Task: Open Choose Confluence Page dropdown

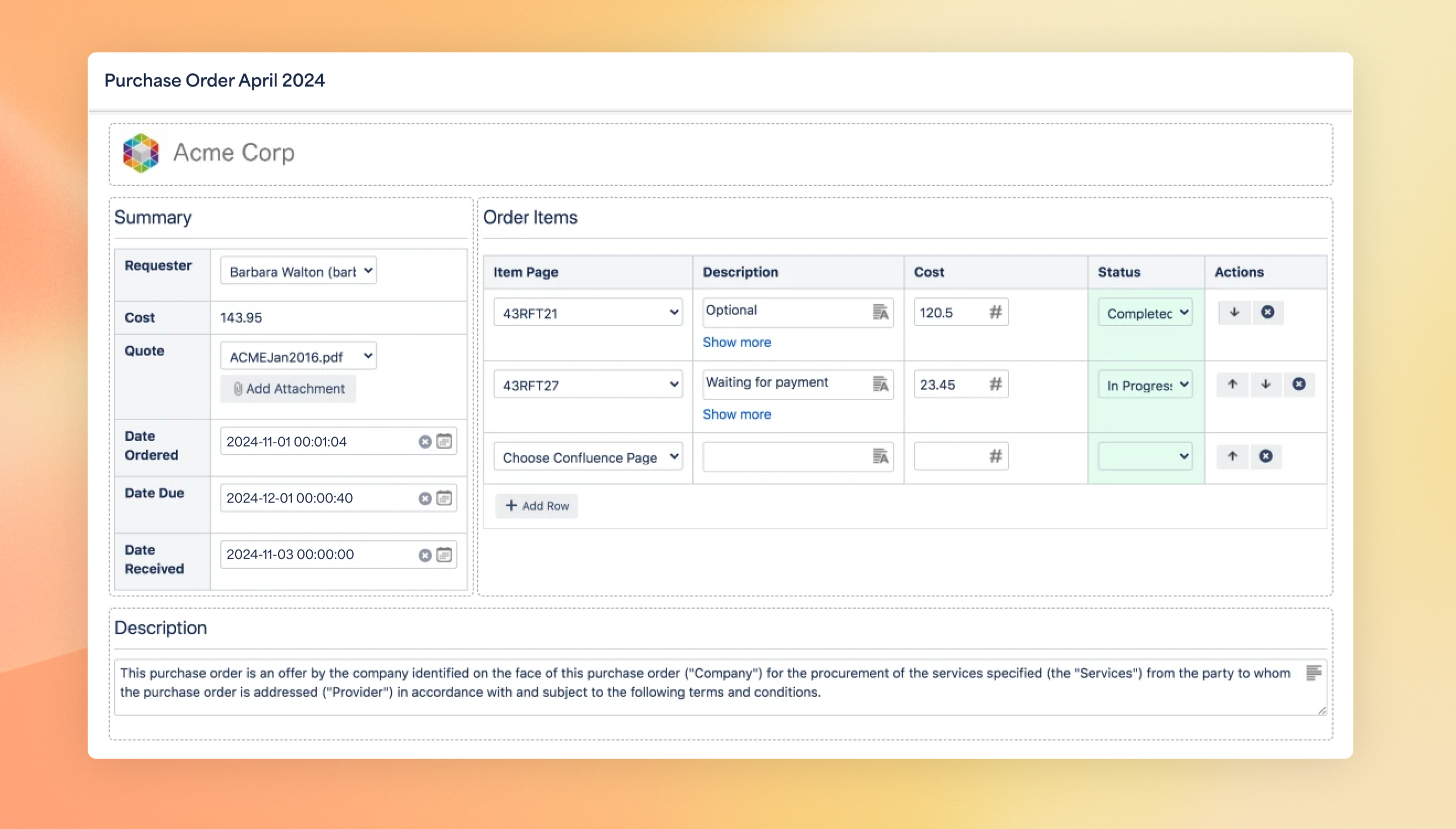Action: pyautogui.click(x=588, y=456)
